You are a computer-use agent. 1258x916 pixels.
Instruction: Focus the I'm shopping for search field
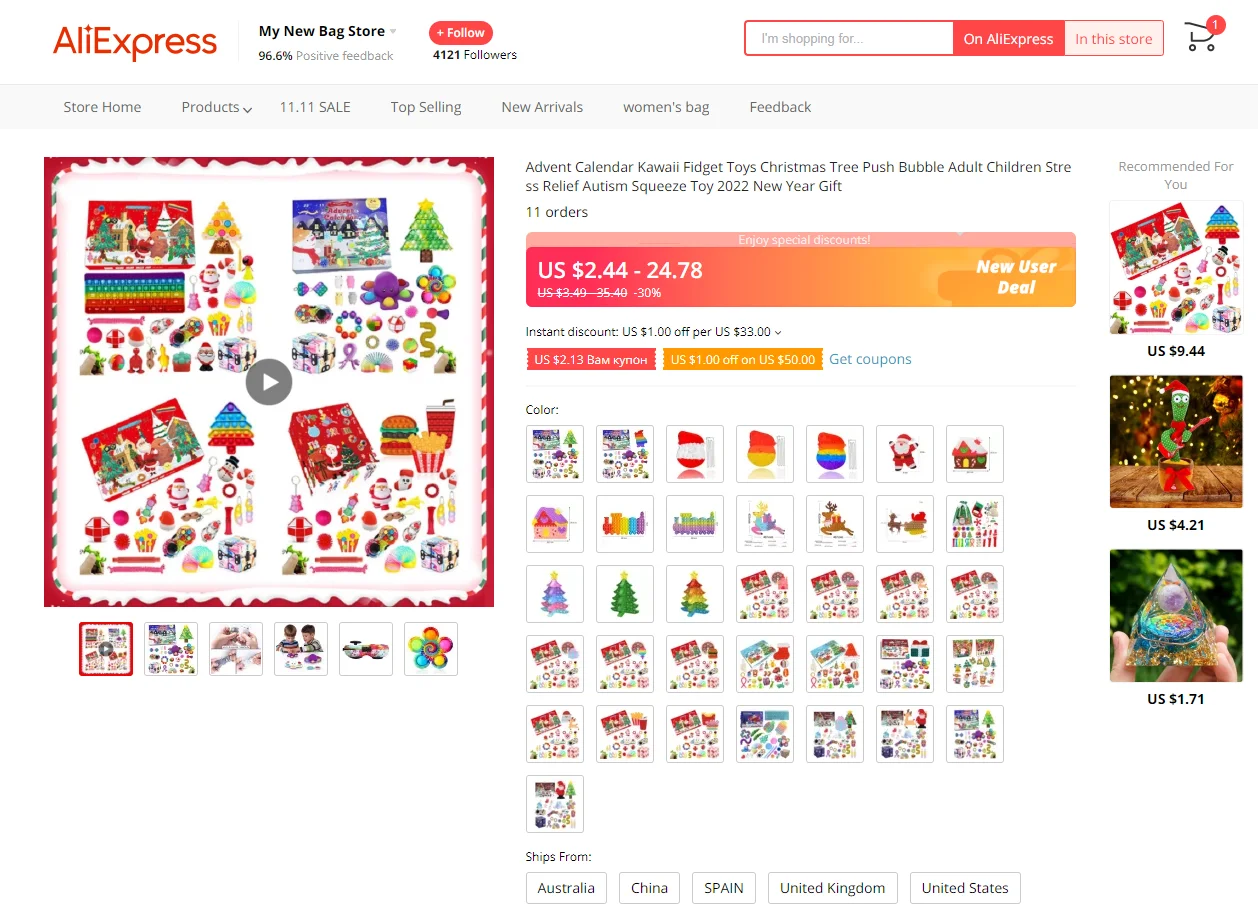[x=849, y=38]
